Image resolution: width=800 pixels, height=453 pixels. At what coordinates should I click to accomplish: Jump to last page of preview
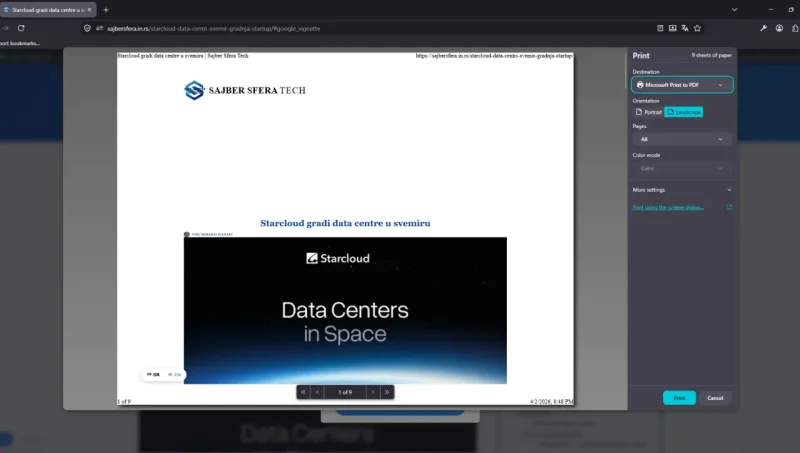[387, 392]
